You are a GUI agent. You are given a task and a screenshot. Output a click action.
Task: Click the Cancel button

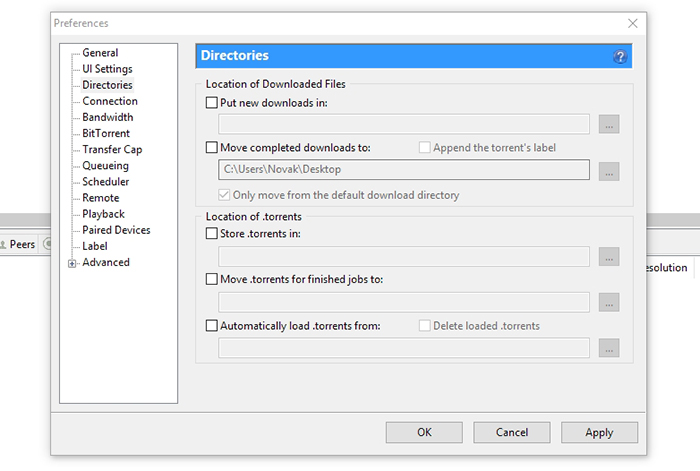512,433
